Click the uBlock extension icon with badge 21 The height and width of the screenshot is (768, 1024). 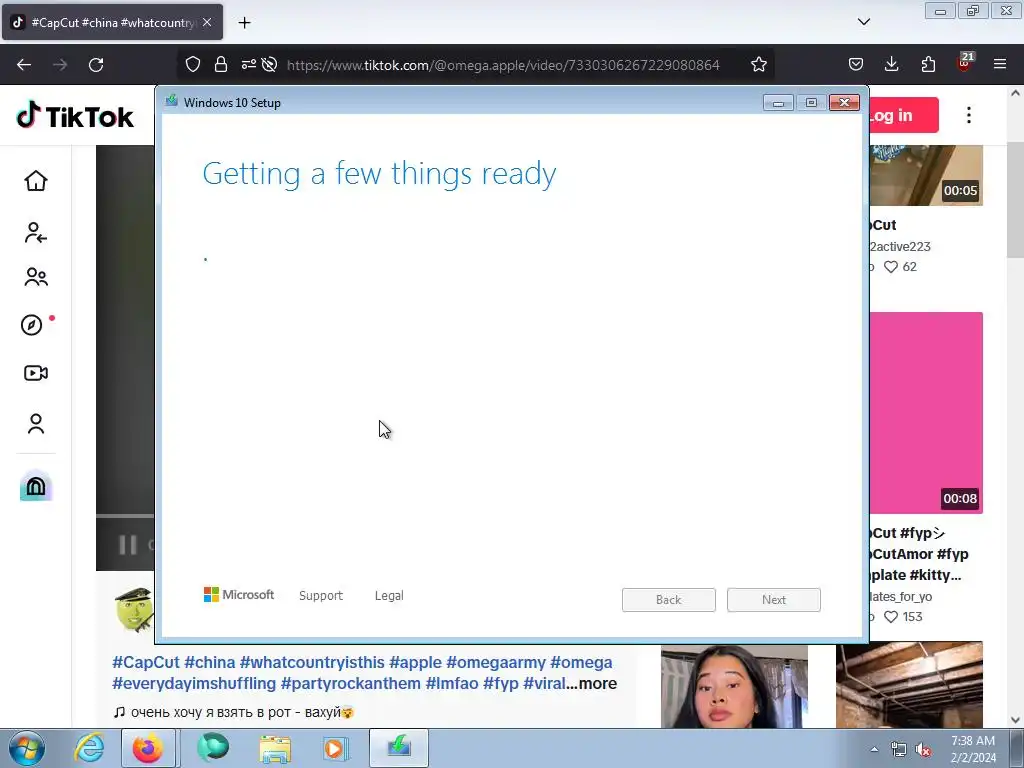point(965,63)
